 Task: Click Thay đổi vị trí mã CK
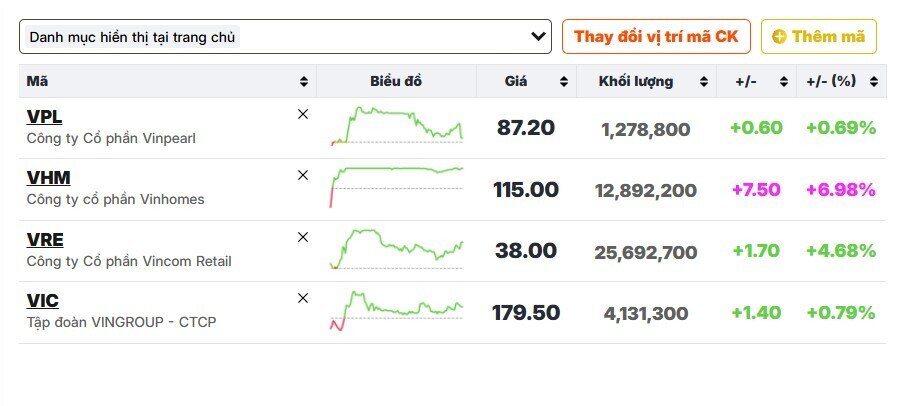click(x=655, y=37)
